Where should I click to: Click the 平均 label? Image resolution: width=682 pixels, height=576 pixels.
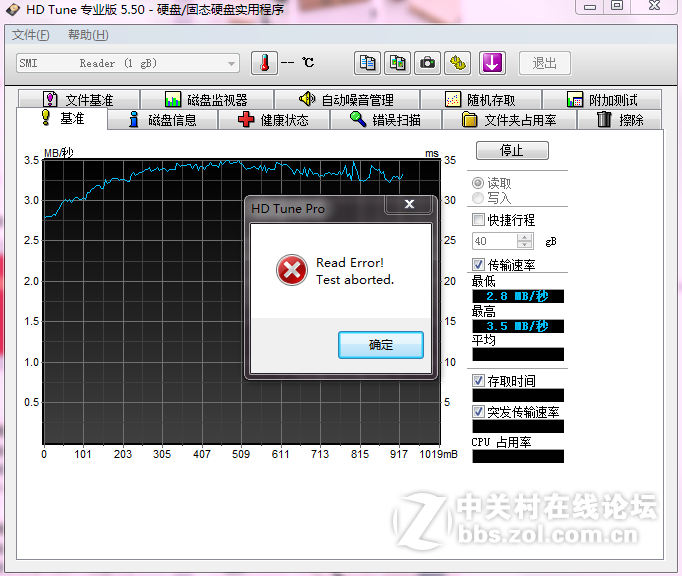(483, 340)
